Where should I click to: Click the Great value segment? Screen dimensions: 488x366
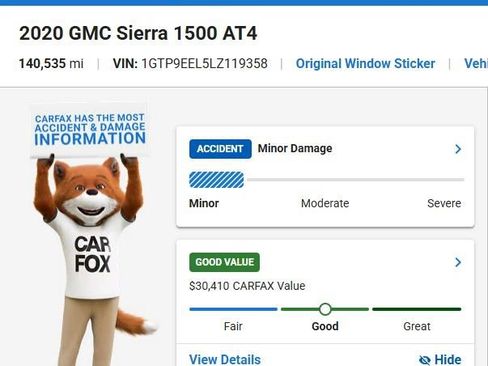click(417, 309)
